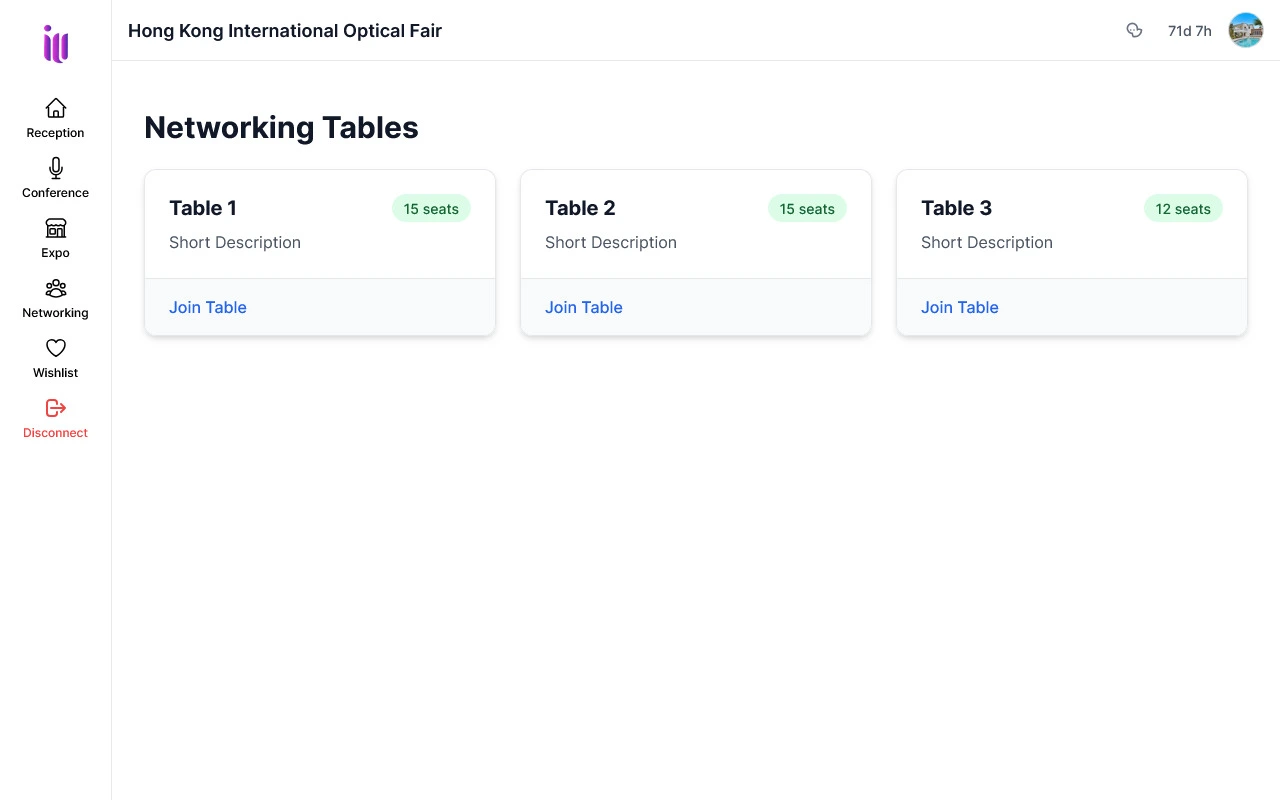Click the 15 seats badge on Table 2
This screenshot has width=1280, height=800.
click(807, 209)
